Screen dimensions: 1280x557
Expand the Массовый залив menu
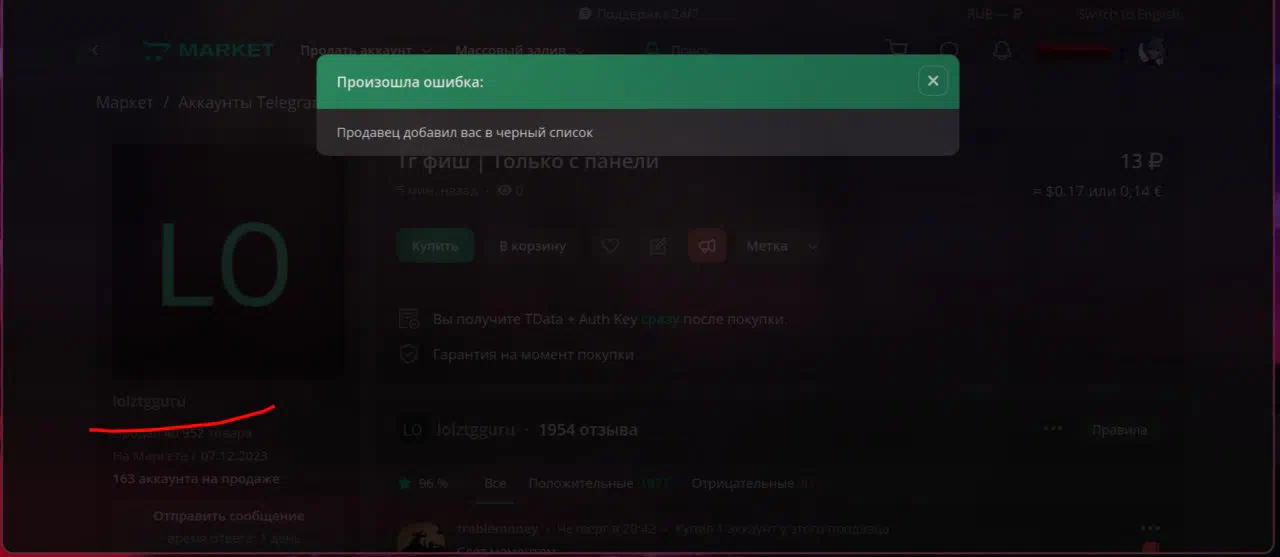pos(519,50)
